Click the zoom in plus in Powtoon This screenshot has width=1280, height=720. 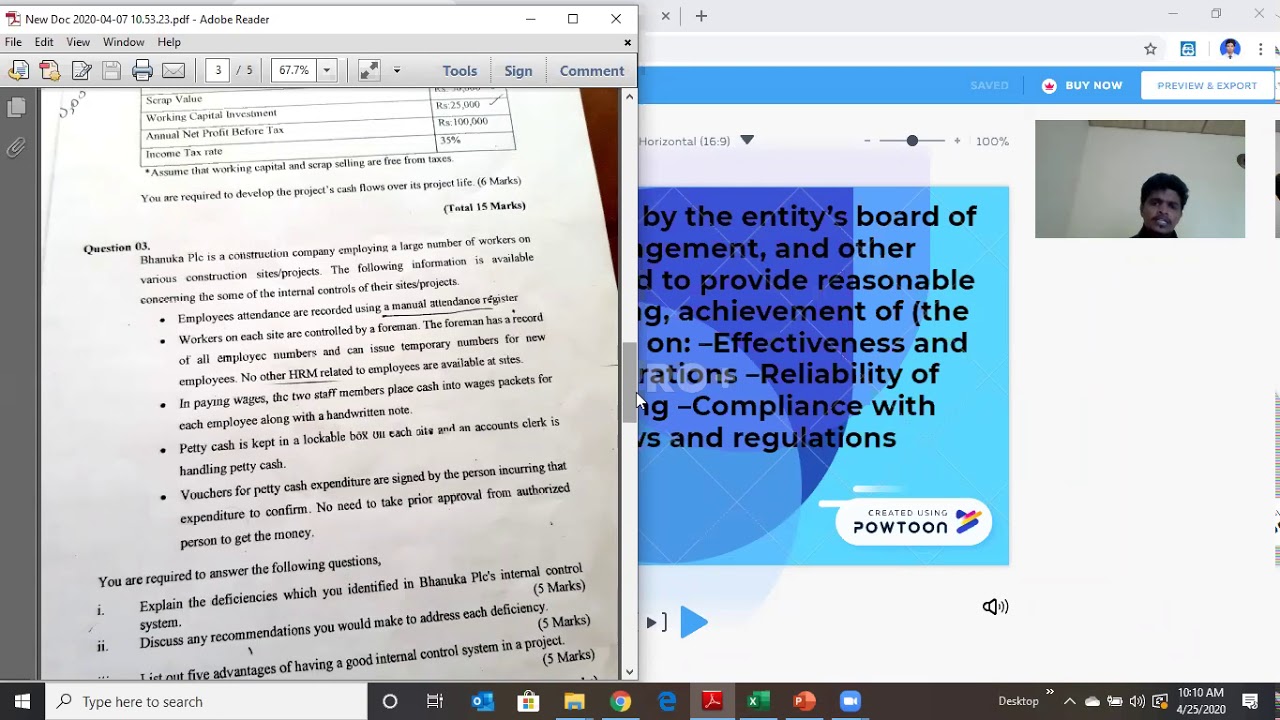957,141
